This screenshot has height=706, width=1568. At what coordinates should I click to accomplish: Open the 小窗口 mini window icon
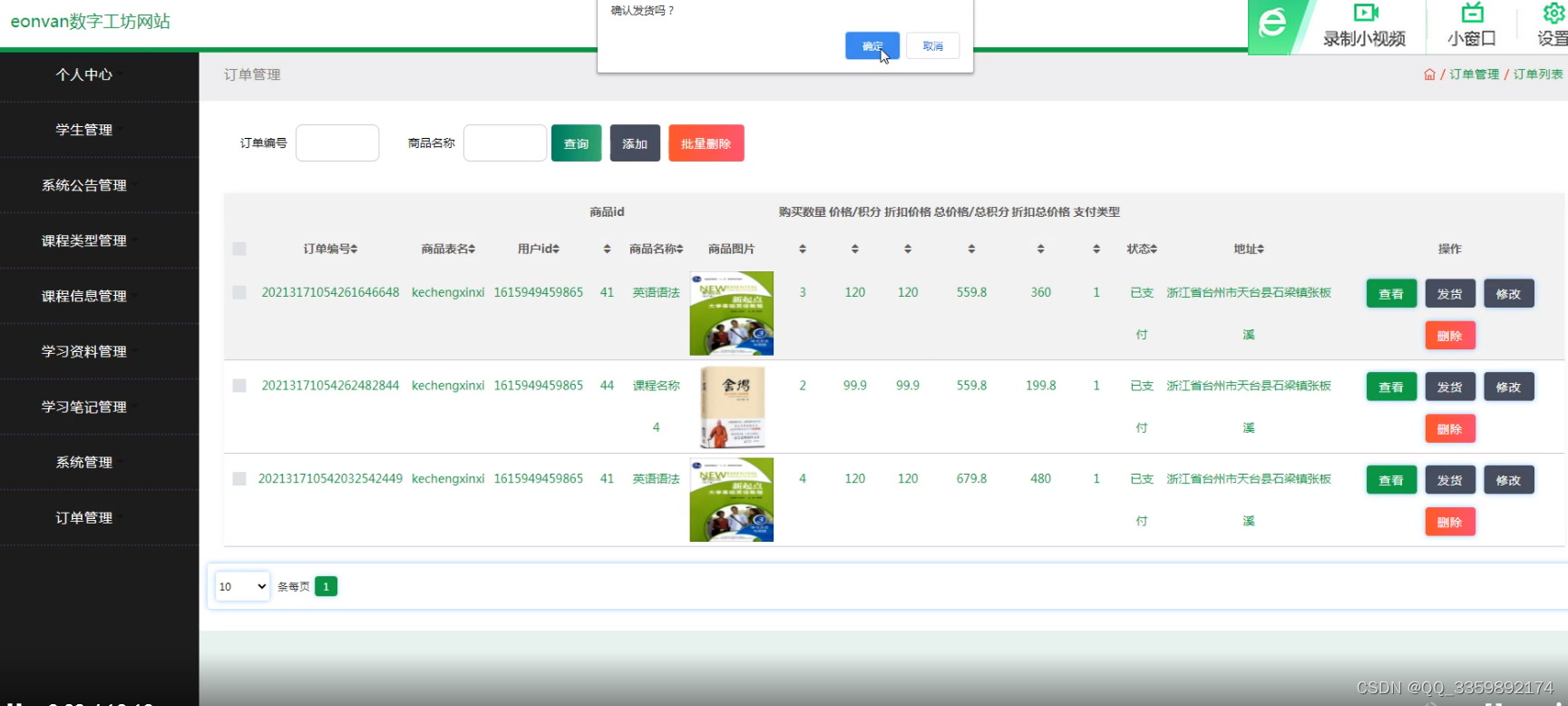coord(1472,13)
